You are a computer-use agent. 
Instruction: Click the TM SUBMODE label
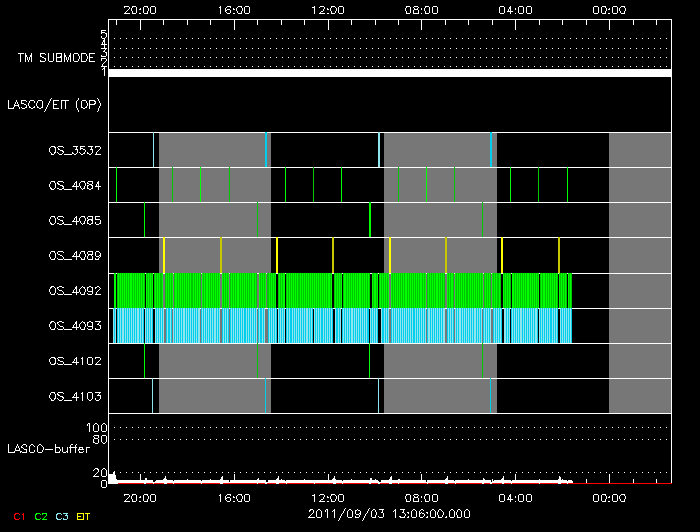pos(55,58)
